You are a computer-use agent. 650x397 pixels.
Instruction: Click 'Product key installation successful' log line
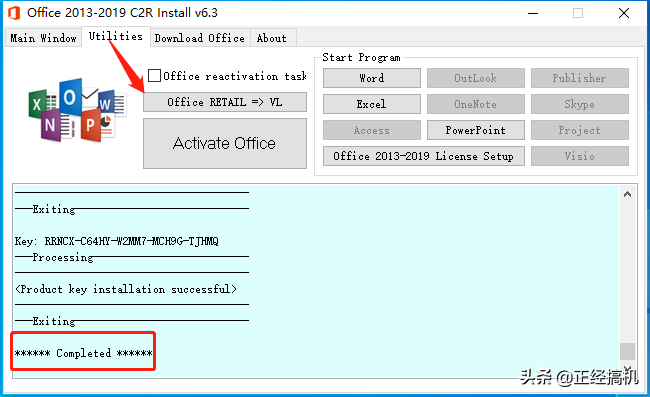tap(126, 289)
